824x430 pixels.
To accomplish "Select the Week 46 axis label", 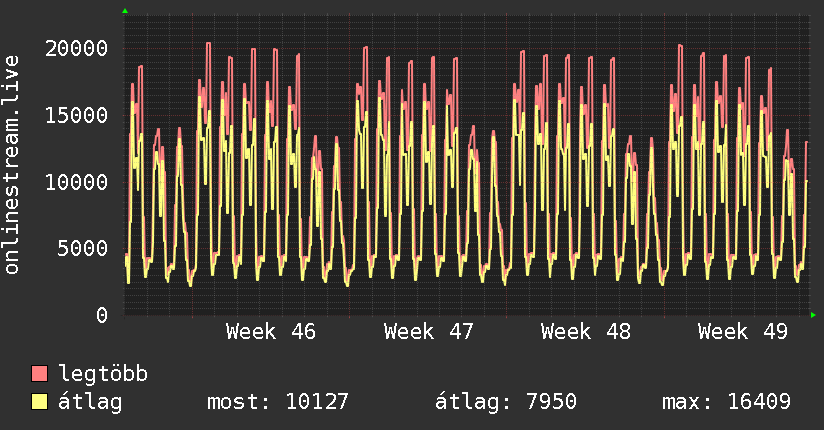I will coord(271,332).
